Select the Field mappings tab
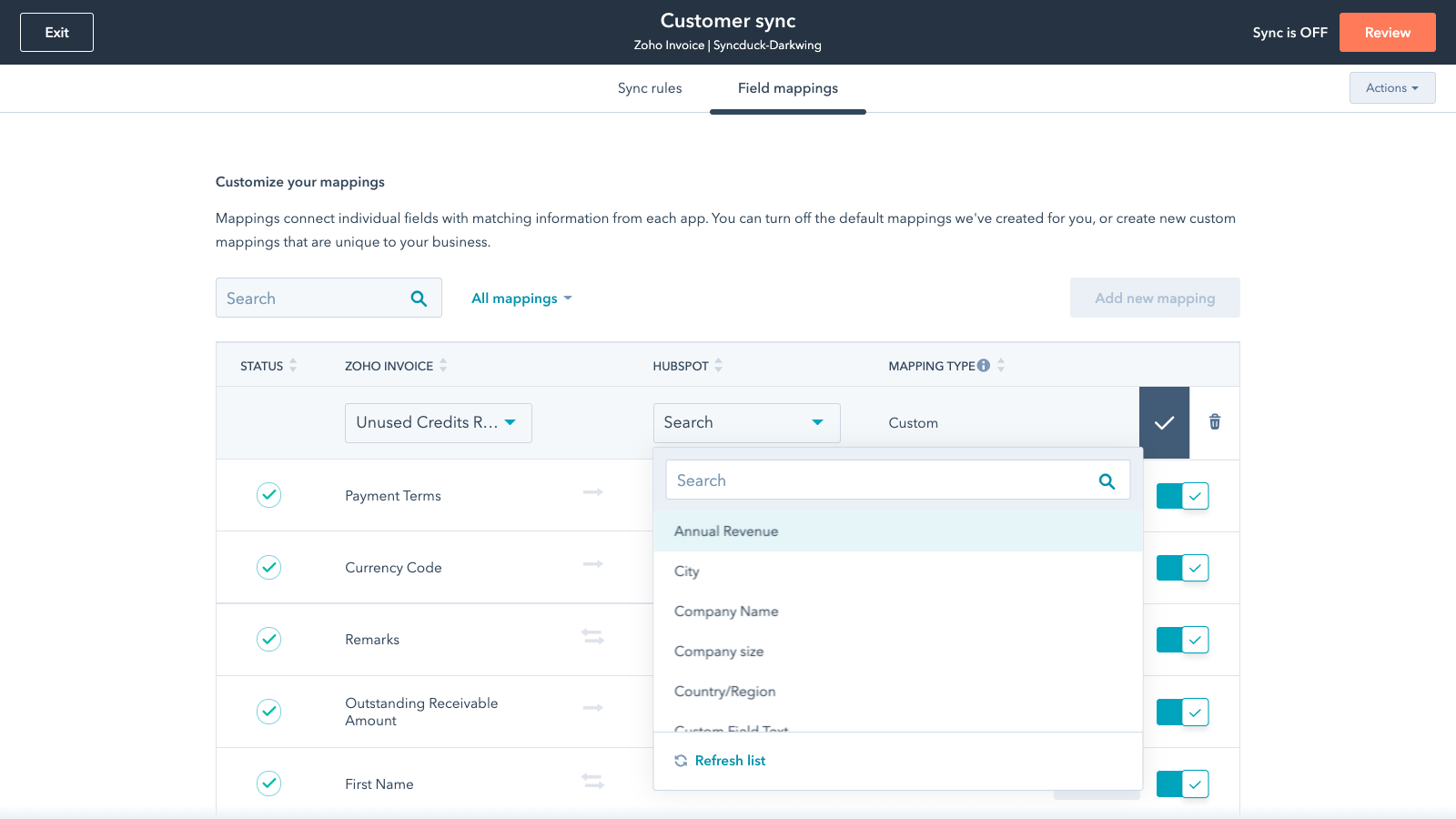Viewport: 1456px width, 819px height. (787, 87)
